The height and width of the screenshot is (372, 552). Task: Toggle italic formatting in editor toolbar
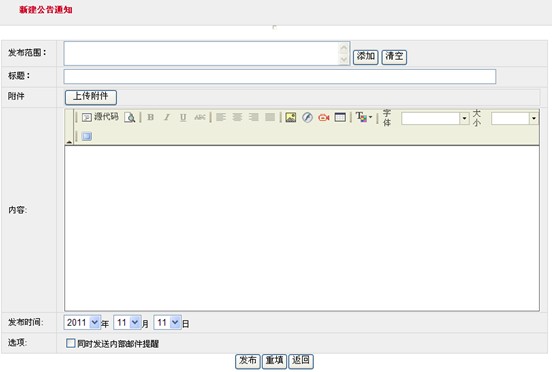click(167, 117)
